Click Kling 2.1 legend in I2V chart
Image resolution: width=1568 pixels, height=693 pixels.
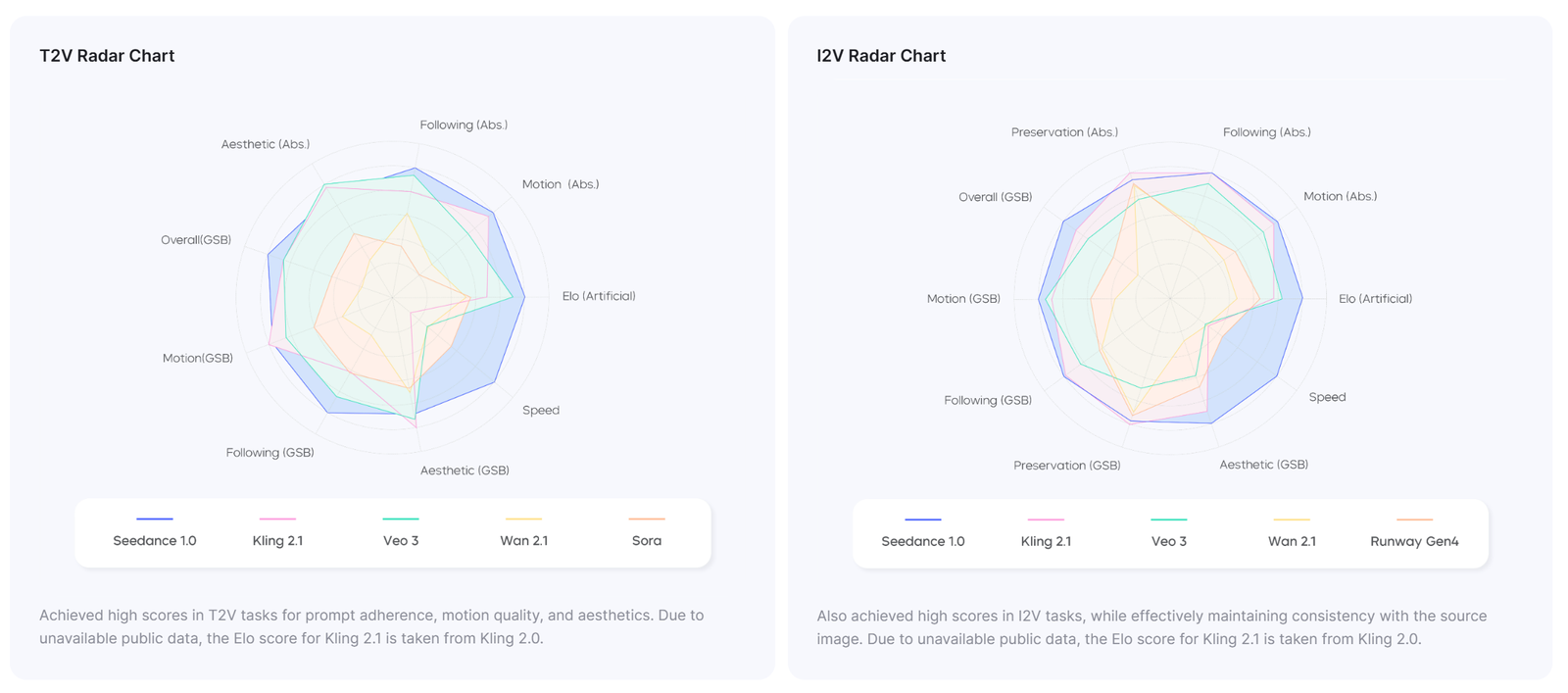[1046, 532]
